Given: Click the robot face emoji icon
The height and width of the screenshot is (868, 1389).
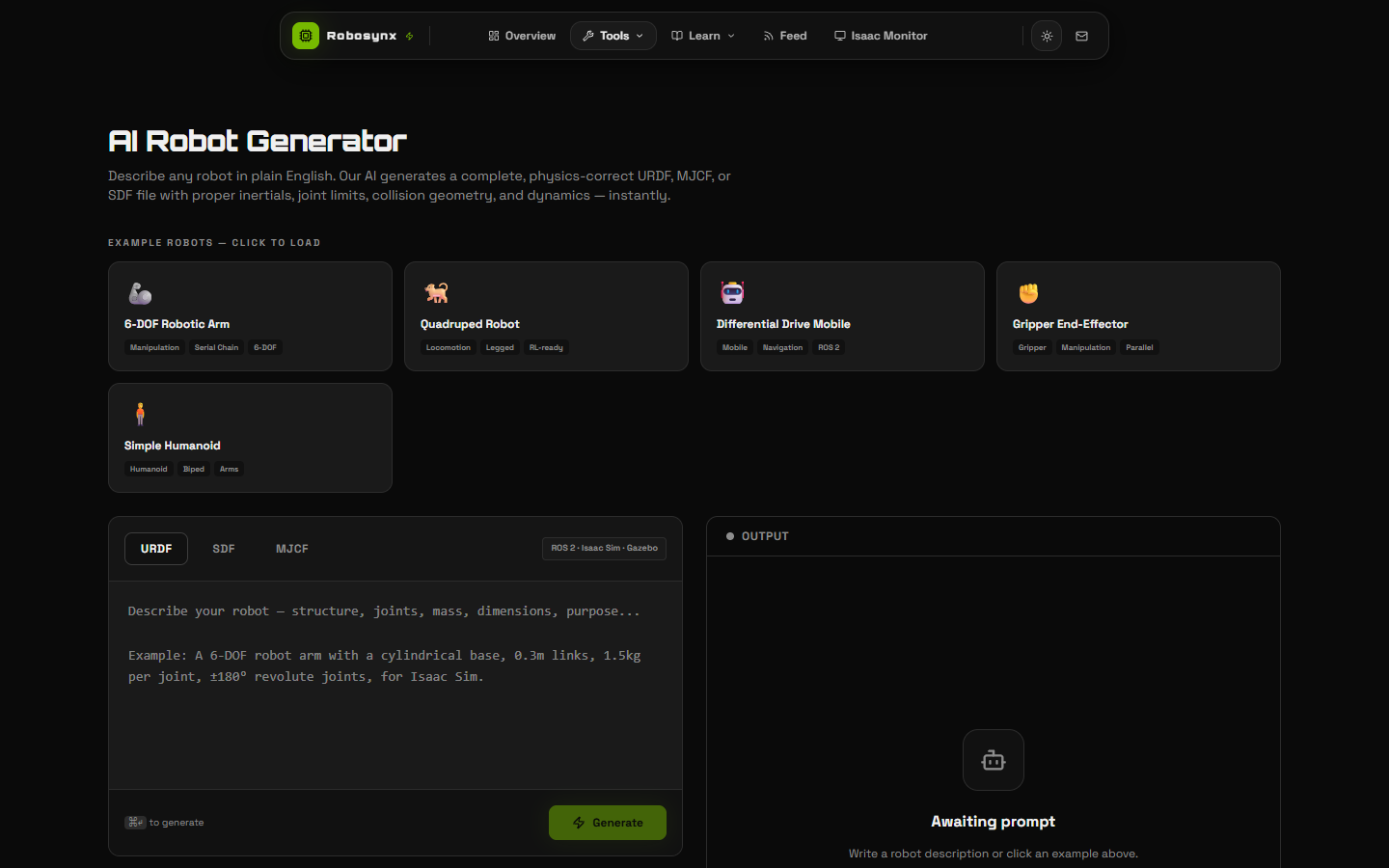Looking at the screenshot, I should point(732,292).
